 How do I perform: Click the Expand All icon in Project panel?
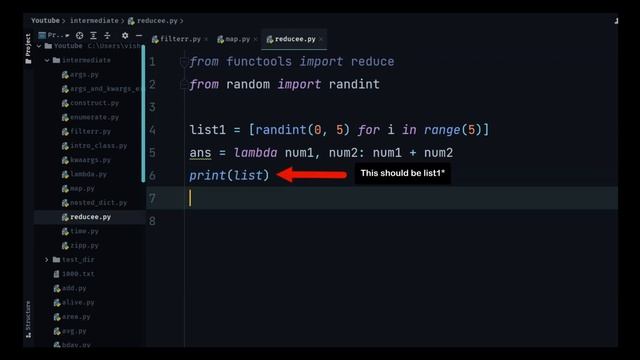pos(93,36)
